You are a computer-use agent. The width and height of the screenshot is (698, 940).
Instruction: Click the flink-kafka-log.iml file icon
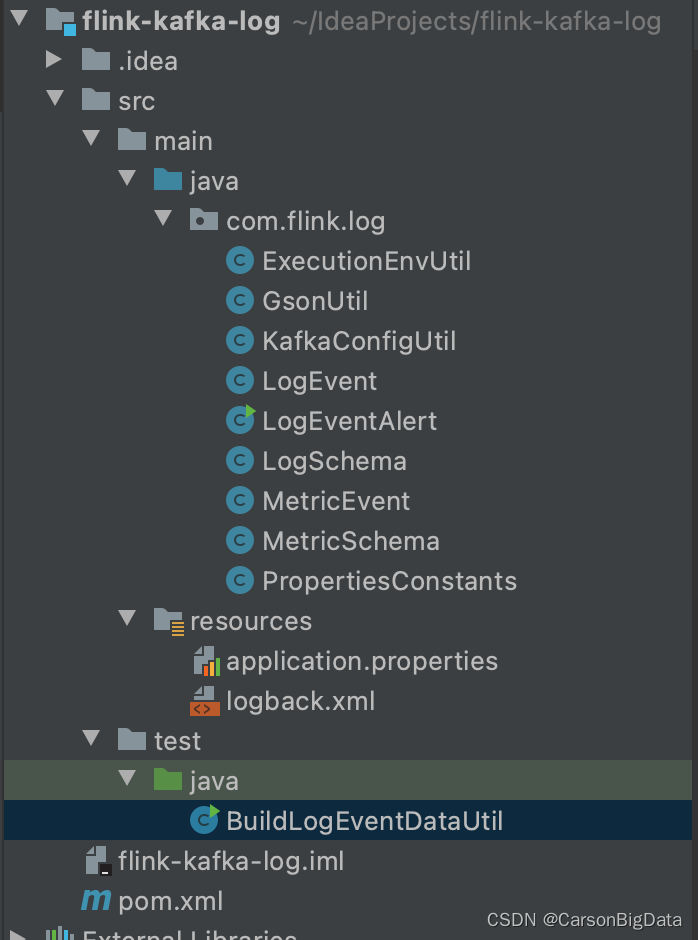click(x=98, y=861)
